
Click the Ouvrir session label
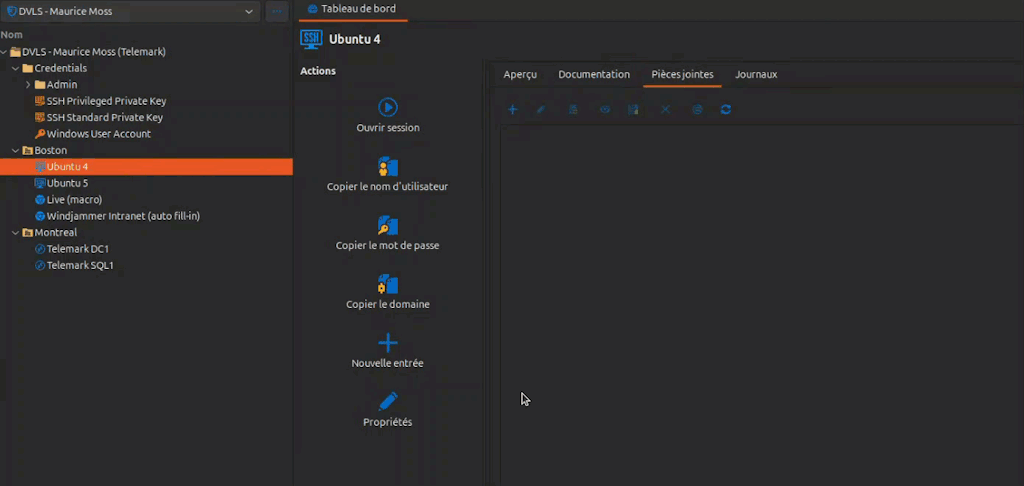(x=388, y=128)
